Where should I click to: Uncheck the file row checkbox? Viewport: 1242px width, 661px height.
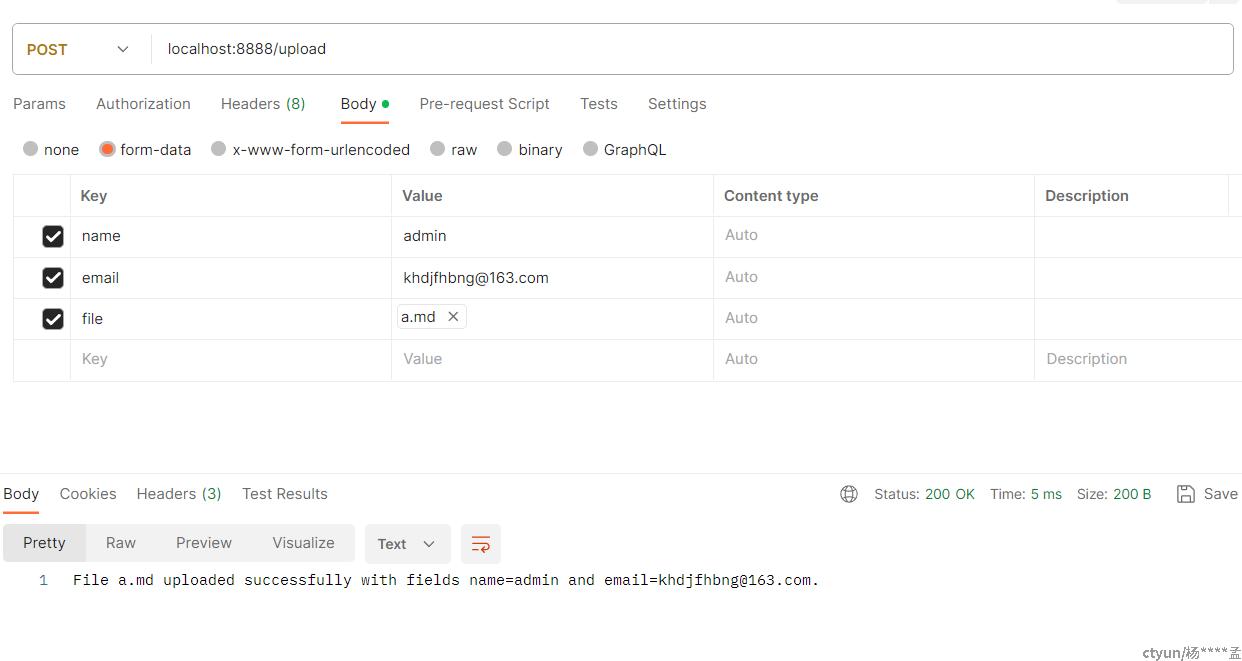53,319
